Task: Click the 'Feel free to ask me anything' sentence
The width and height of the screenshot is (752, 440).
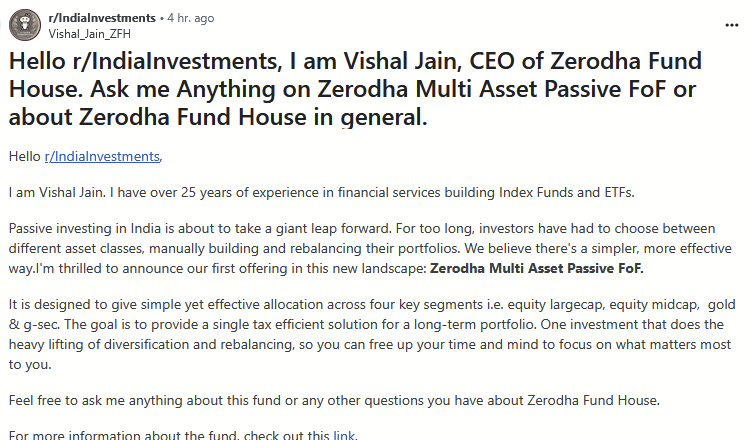Action: [x=334, y=400]
